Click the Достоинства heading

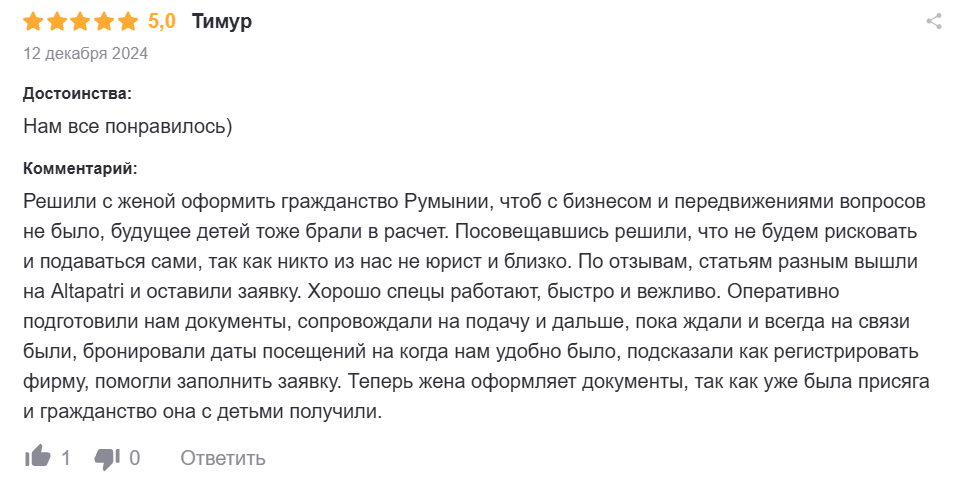pos(77,93)
